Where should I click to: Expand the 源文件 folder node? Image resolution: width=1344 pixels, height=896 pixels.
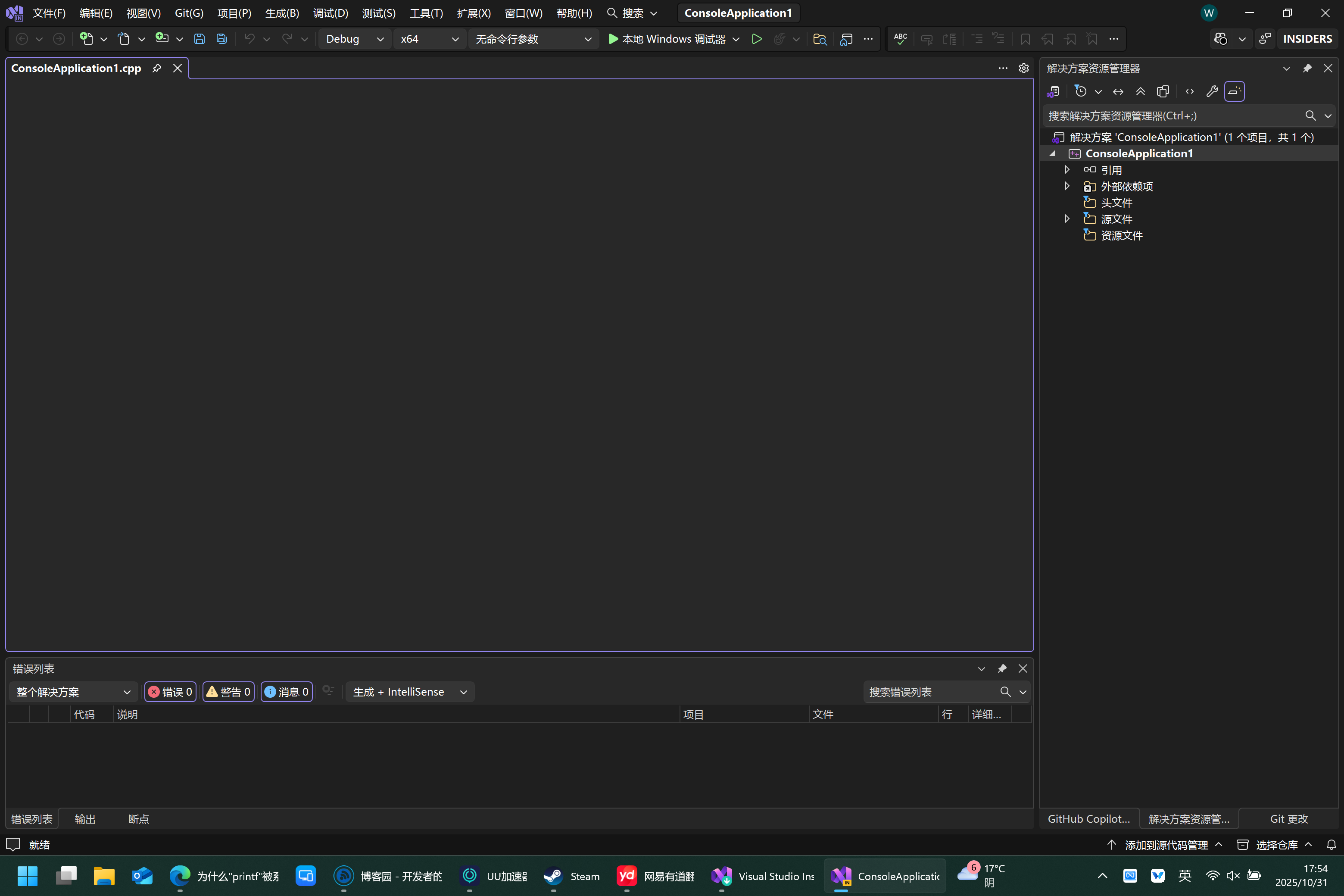1066,219
